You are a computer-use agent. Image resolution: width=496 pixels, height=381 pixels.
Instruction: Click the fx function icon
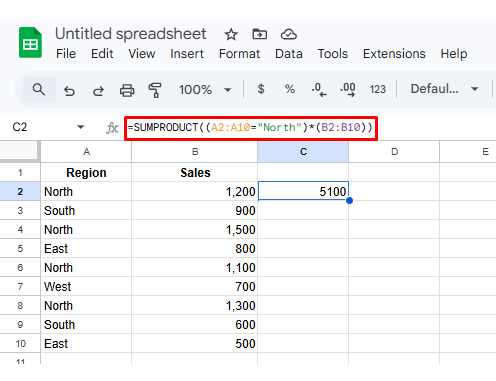coord(112,128)
